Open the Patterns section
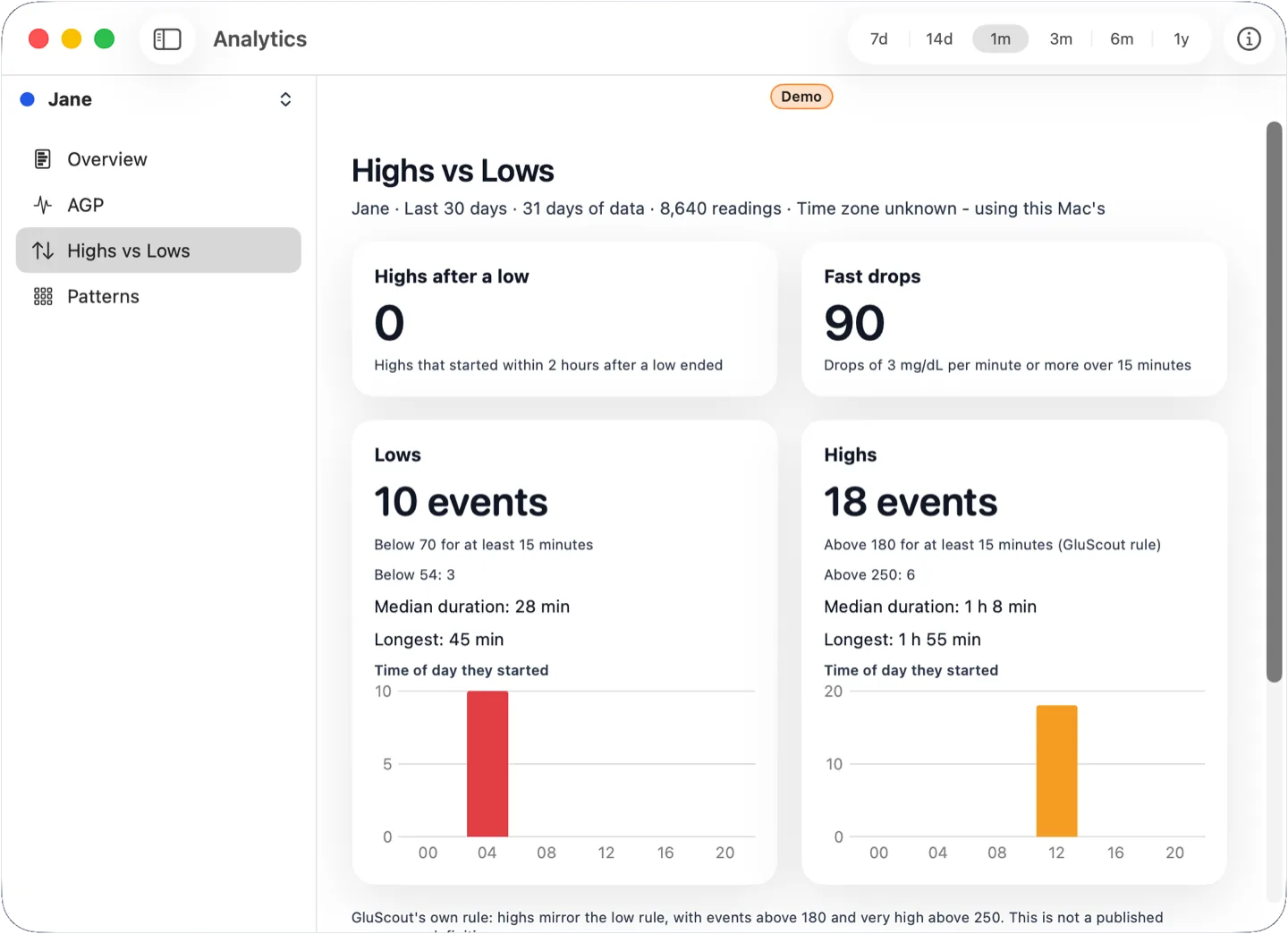The width and height of the screenshot is (1288, 934). (158, 296)
